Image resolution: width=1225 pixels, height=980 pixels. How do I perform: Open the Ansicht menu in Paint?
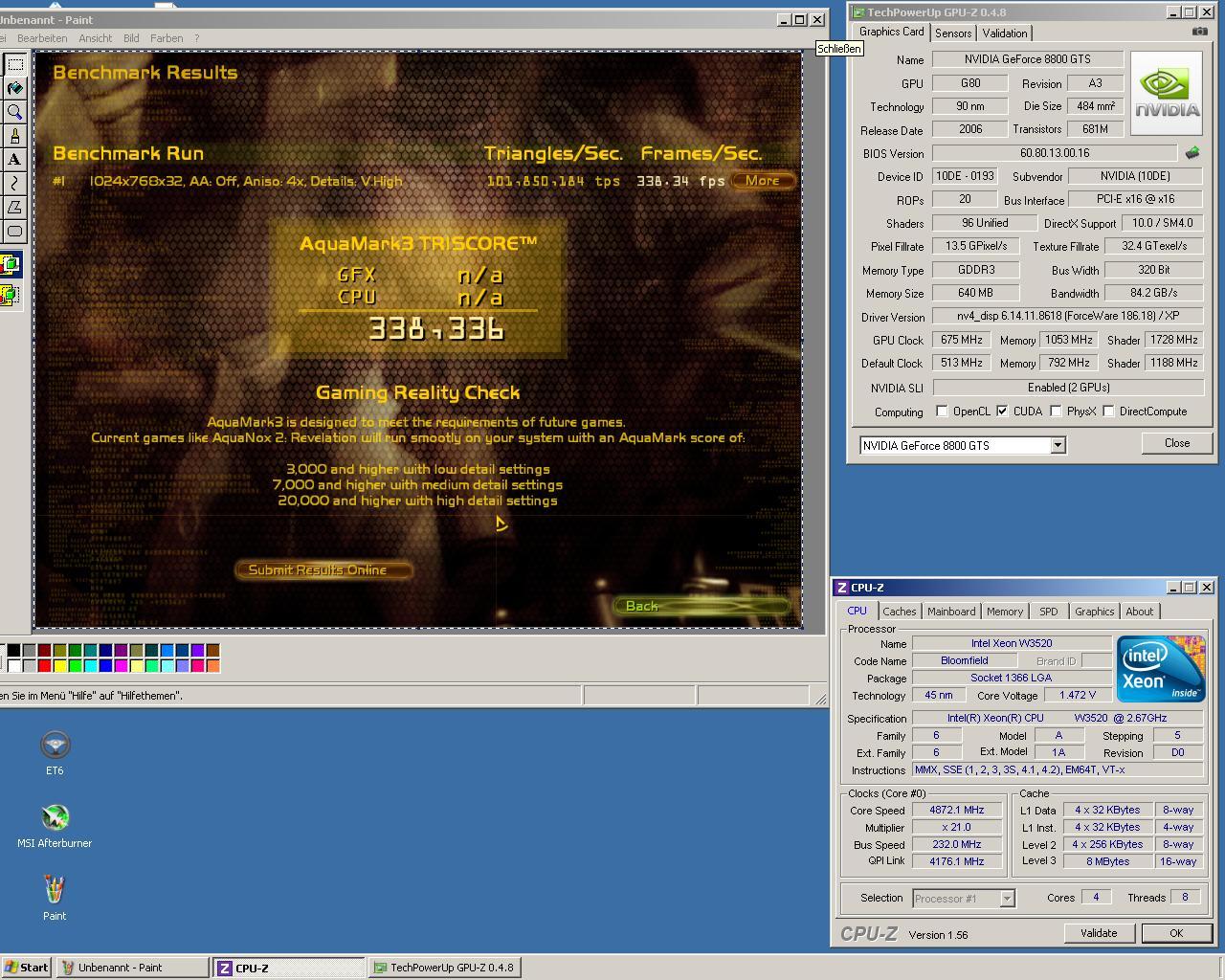(96, 38)
